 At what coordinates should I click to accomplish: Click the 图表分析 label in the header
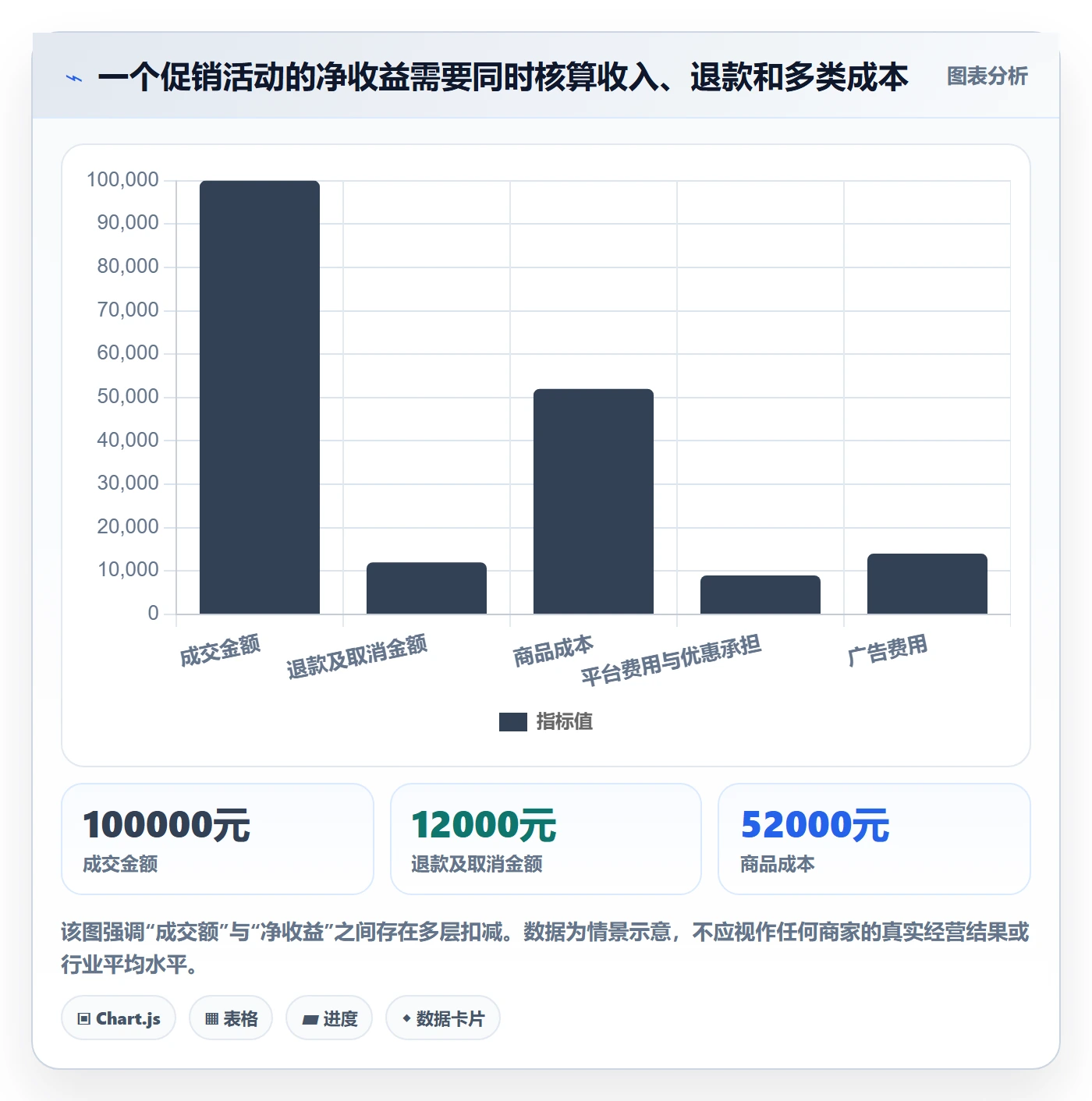coord(987,76)
